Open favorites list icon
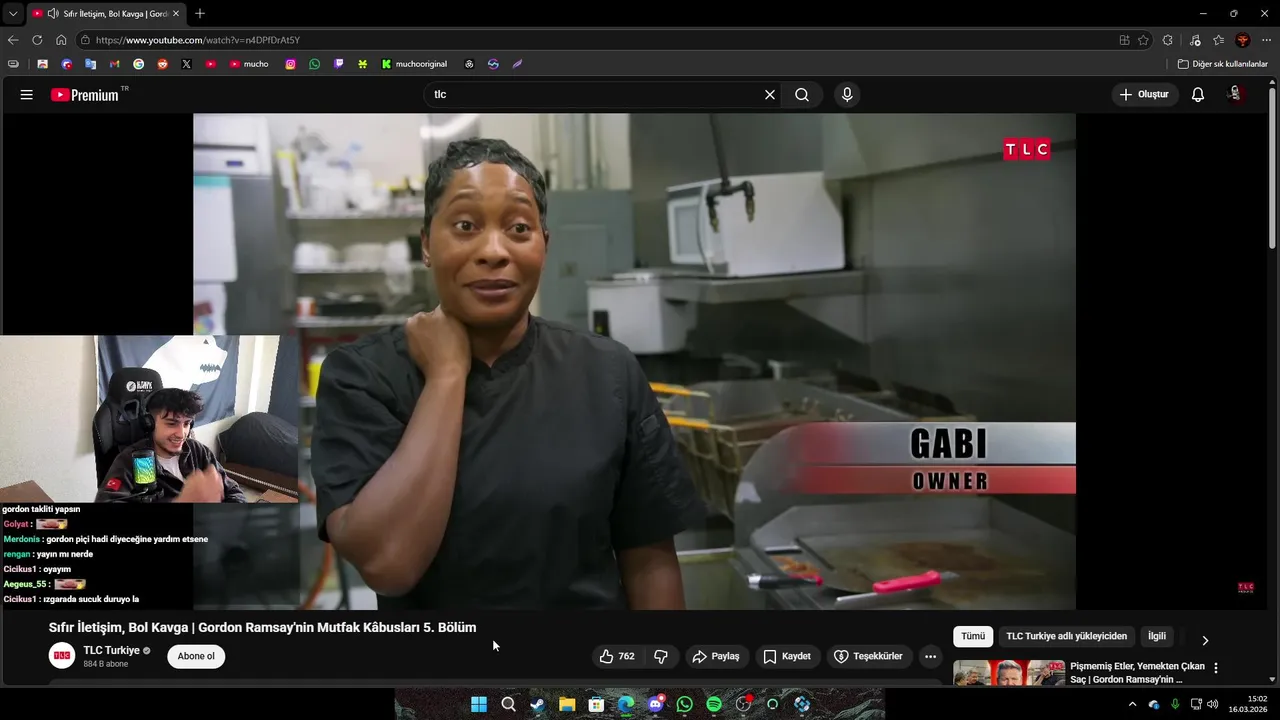1280x720 pixels. (x=1218, y=40)
